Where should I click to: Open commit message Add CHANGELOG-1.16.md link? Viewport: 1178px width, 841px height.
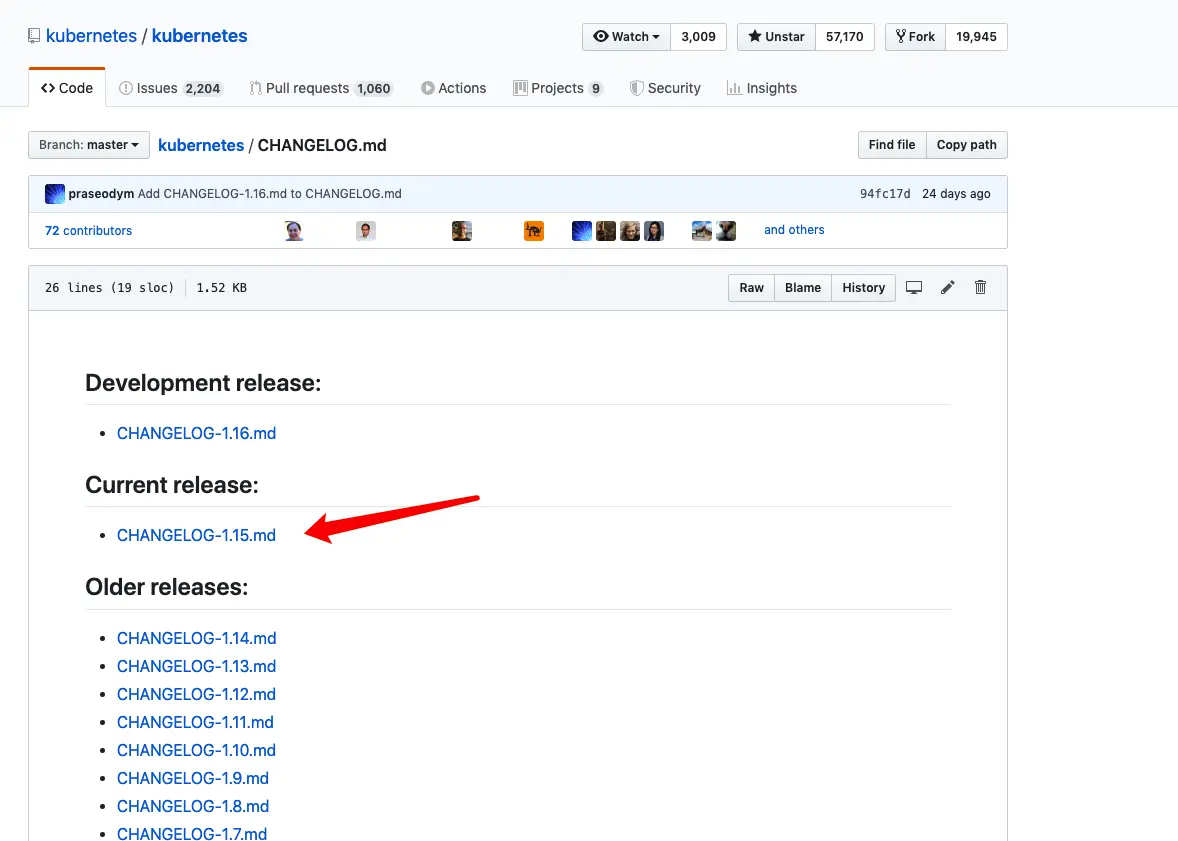click(x=270, y=193)
